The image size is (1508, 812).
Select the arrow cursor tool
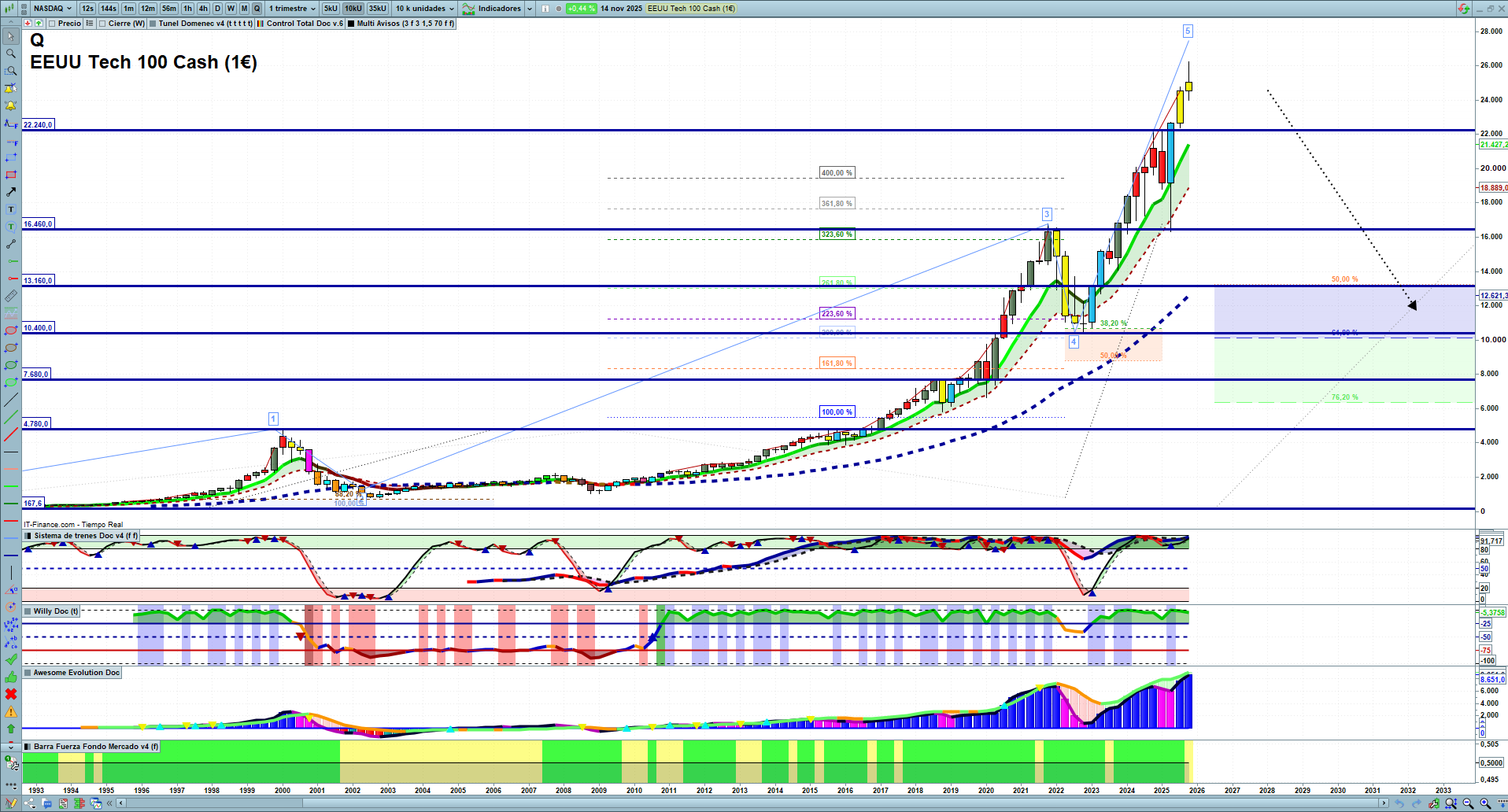pyautogui.click(x=11, y=36)
